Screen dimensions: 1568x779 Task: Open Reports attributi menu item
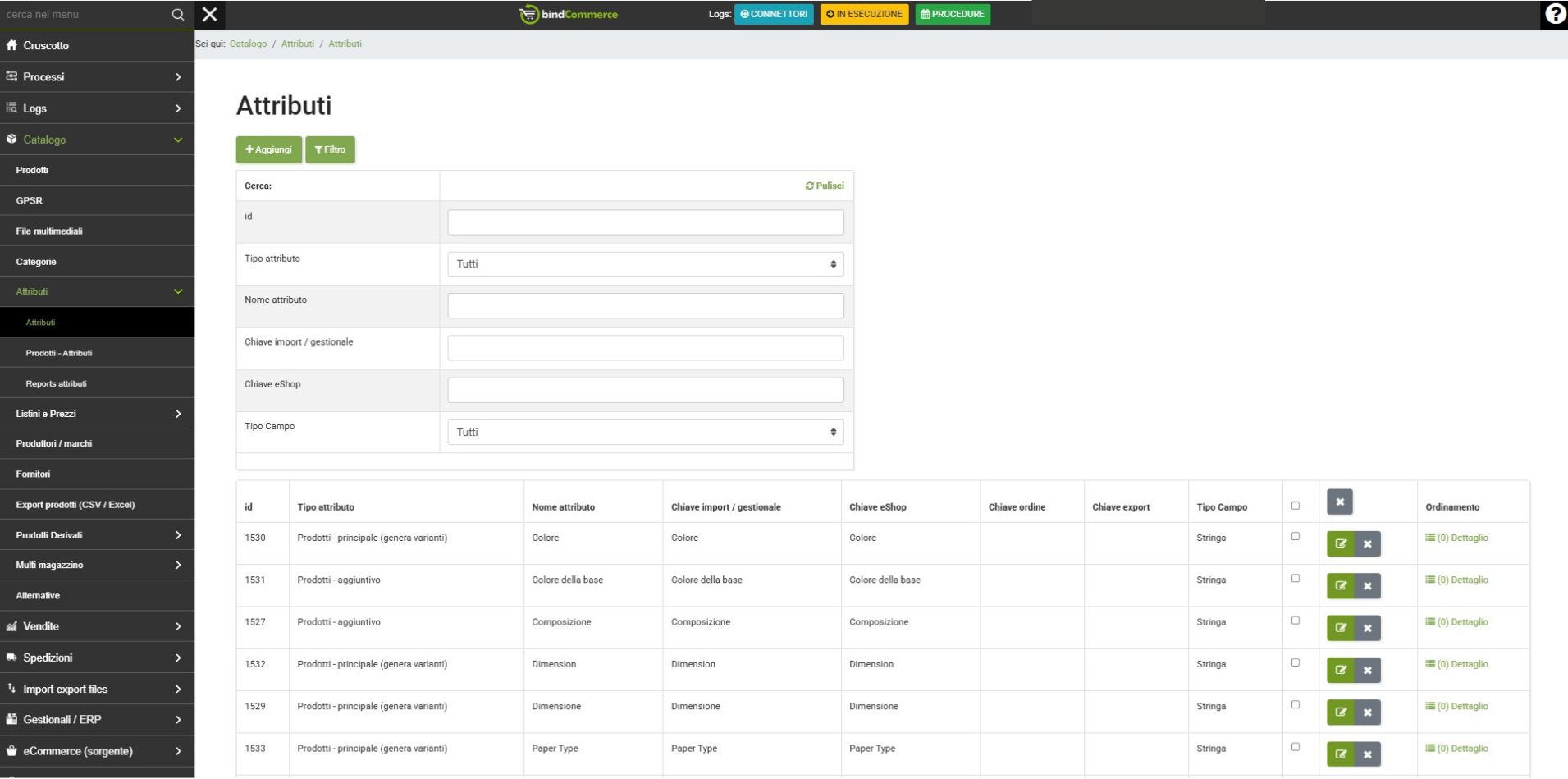pyautogui.click(x=56, y=383)
